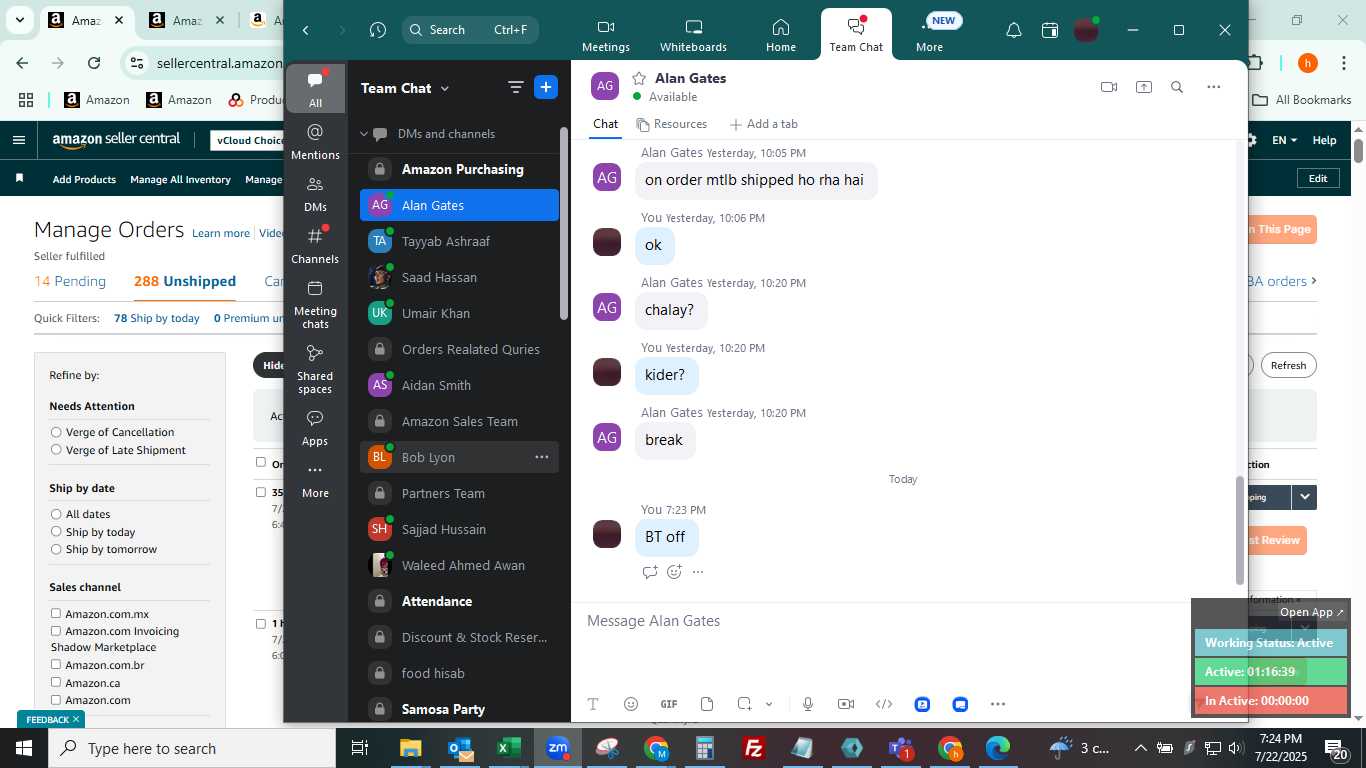This screenshot has height=768, width=1366.
Task: Open more options in chat header
Action: click(1213, 87)
